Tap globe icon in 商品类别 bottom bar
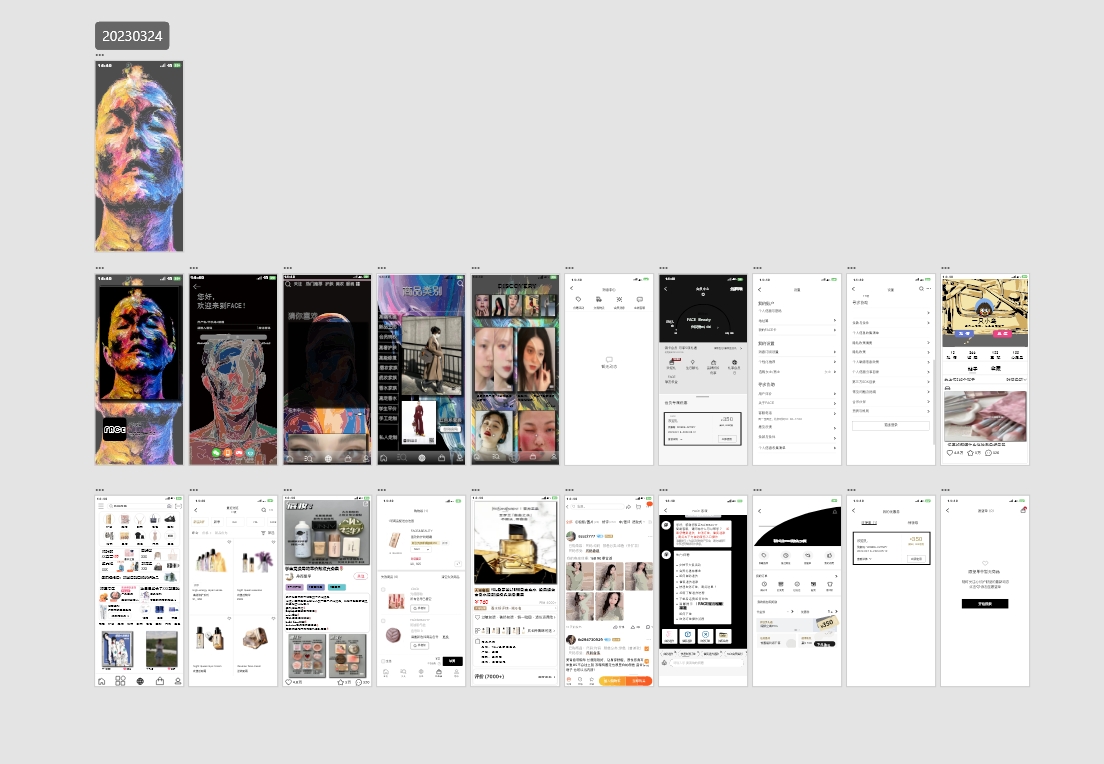1104x764 pixels. tap(422, 458)
